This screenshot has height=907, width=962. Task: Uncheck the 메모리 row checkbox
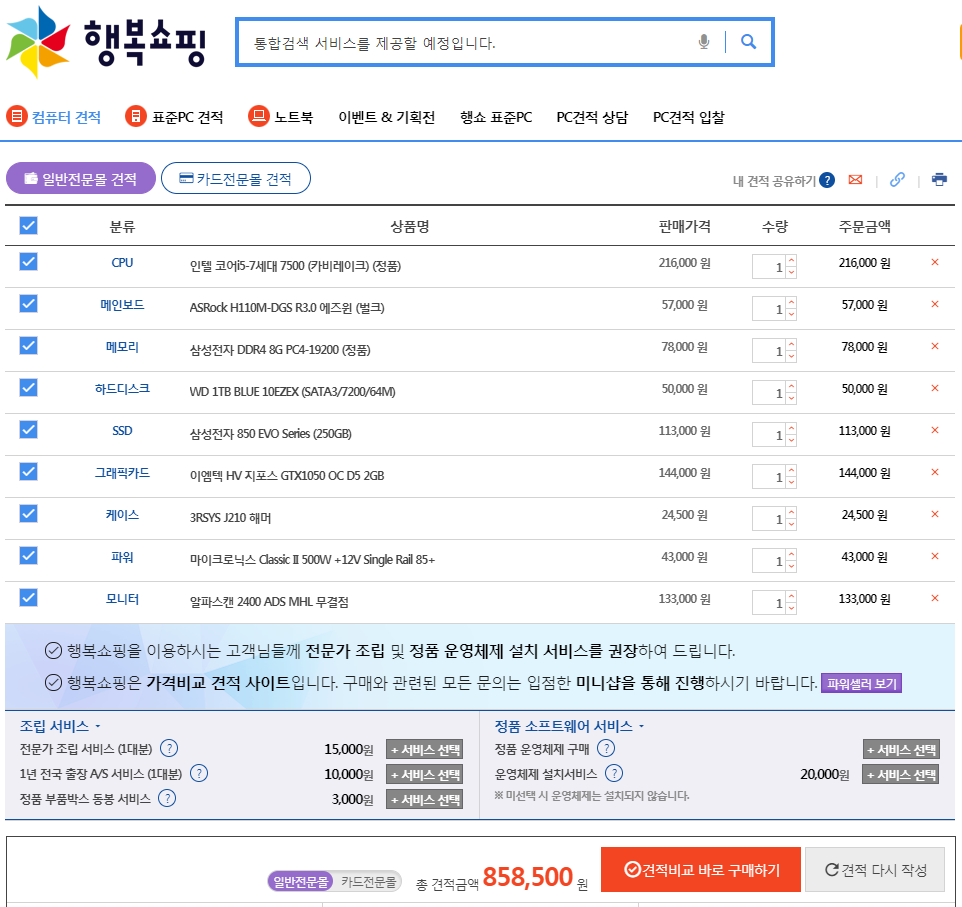click(x=28, y=346)
